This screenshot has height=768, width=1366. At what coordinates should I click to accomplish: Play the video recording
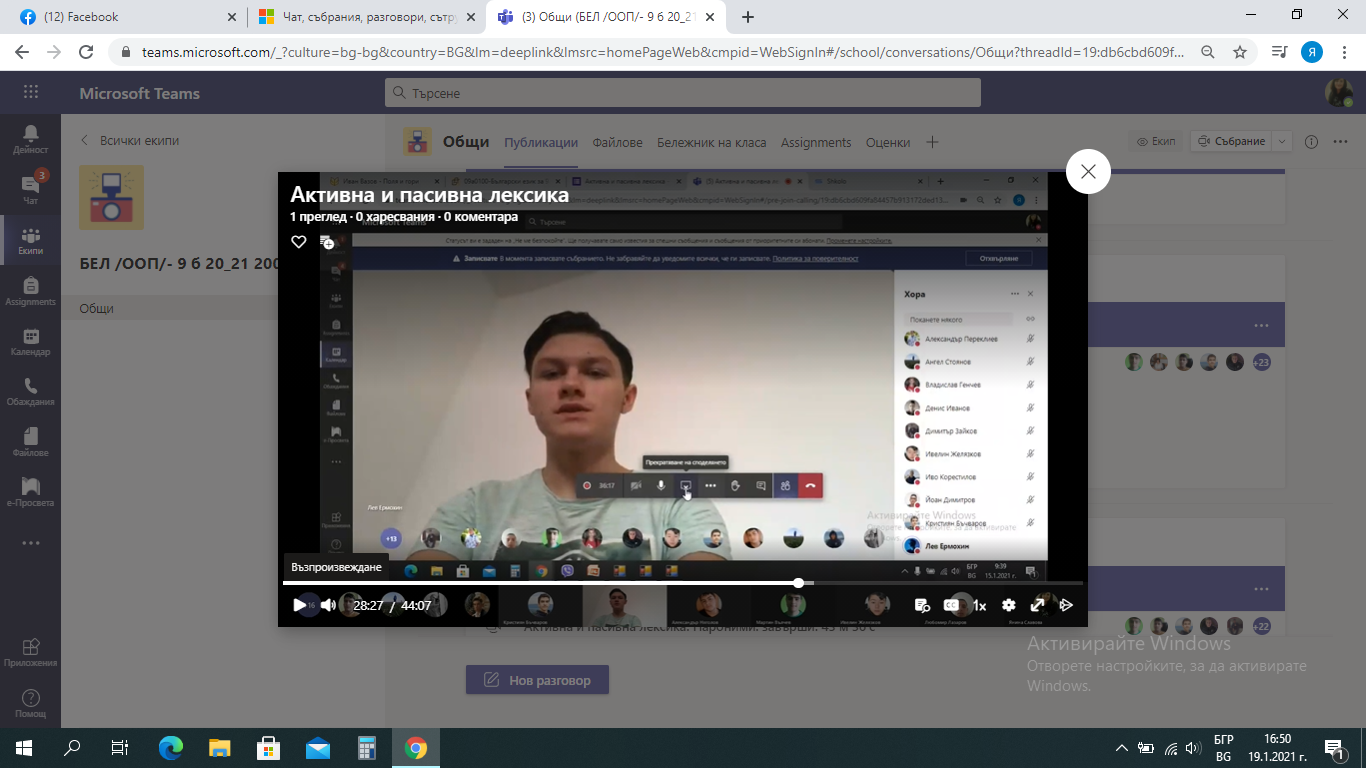pos(299,605)
